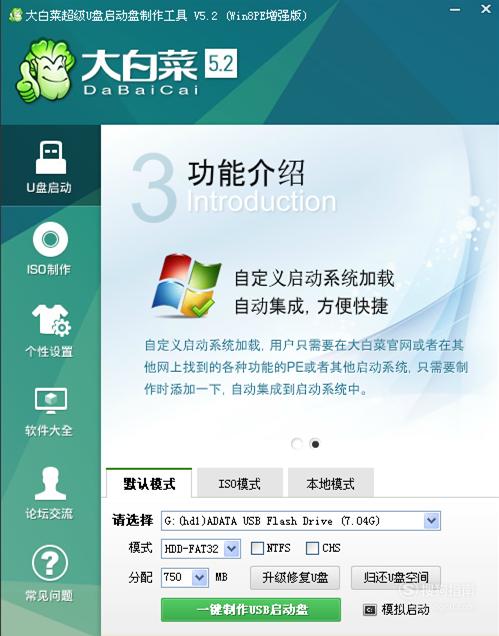Switch to the 本地模式 tab

click(331, 483)
